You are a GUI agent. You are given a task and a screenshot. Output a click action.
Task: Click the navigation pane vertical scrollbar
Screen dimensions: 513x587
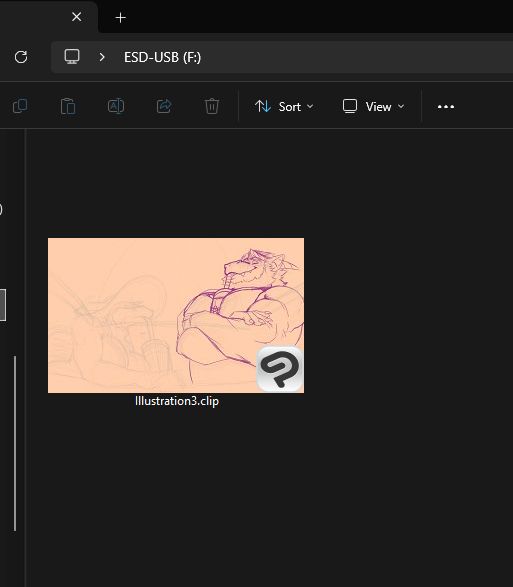pyautogui.click(x=15, y=443)
